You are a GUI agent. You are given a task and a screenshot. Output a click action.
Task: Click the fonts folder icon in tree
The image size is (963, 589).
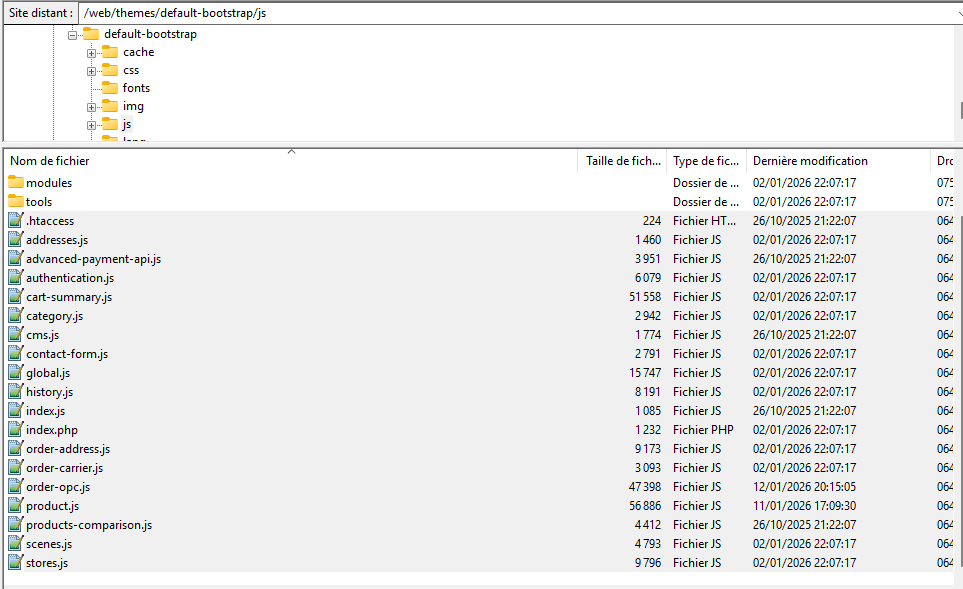pos(110,88)
